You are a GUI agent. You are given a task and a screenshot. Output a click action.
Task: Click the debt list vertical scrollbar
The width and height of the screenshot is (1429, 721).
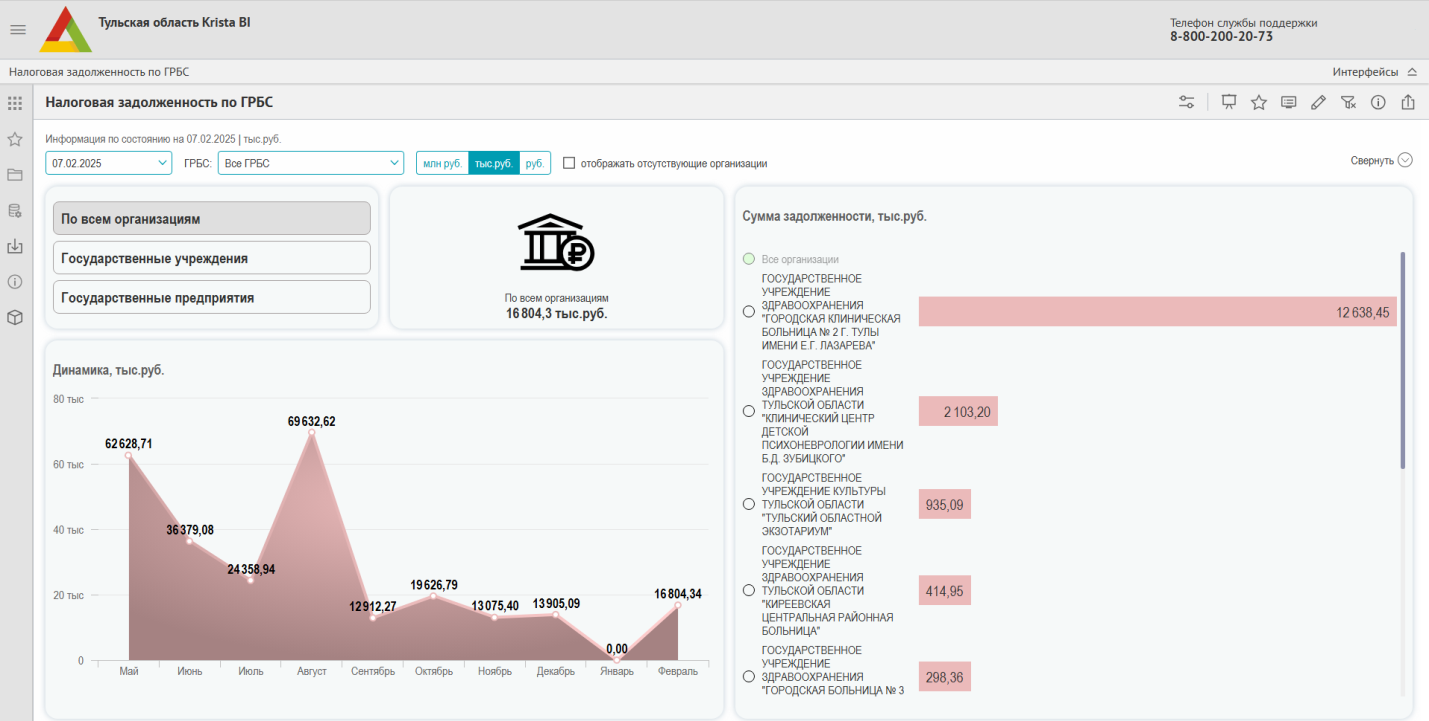tap(1402, 360)
